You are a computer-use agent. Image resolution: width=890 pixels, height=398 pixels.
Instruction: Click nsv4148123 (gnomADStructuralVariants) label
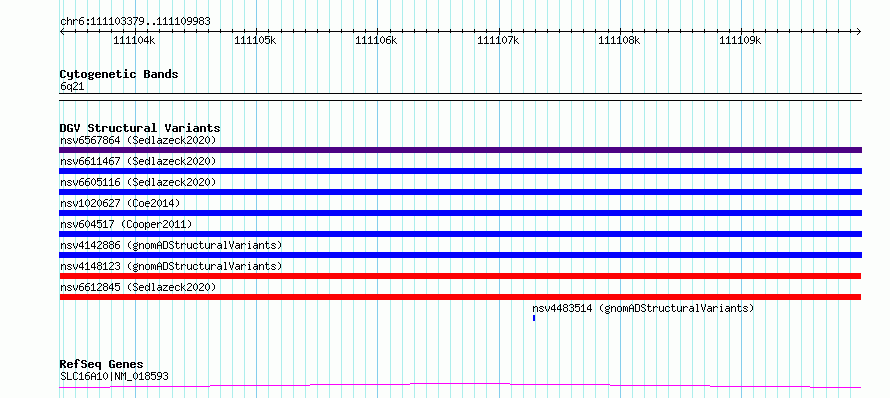171,266
